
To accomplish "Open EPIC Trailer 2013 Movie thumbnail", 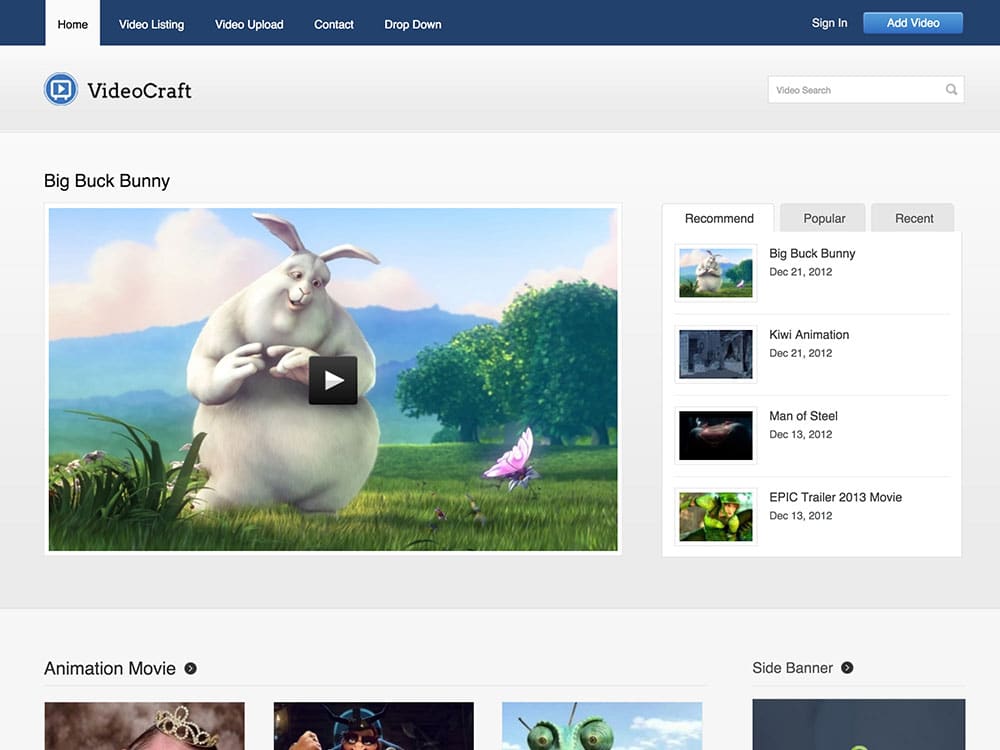I will [x=716, y=517].
